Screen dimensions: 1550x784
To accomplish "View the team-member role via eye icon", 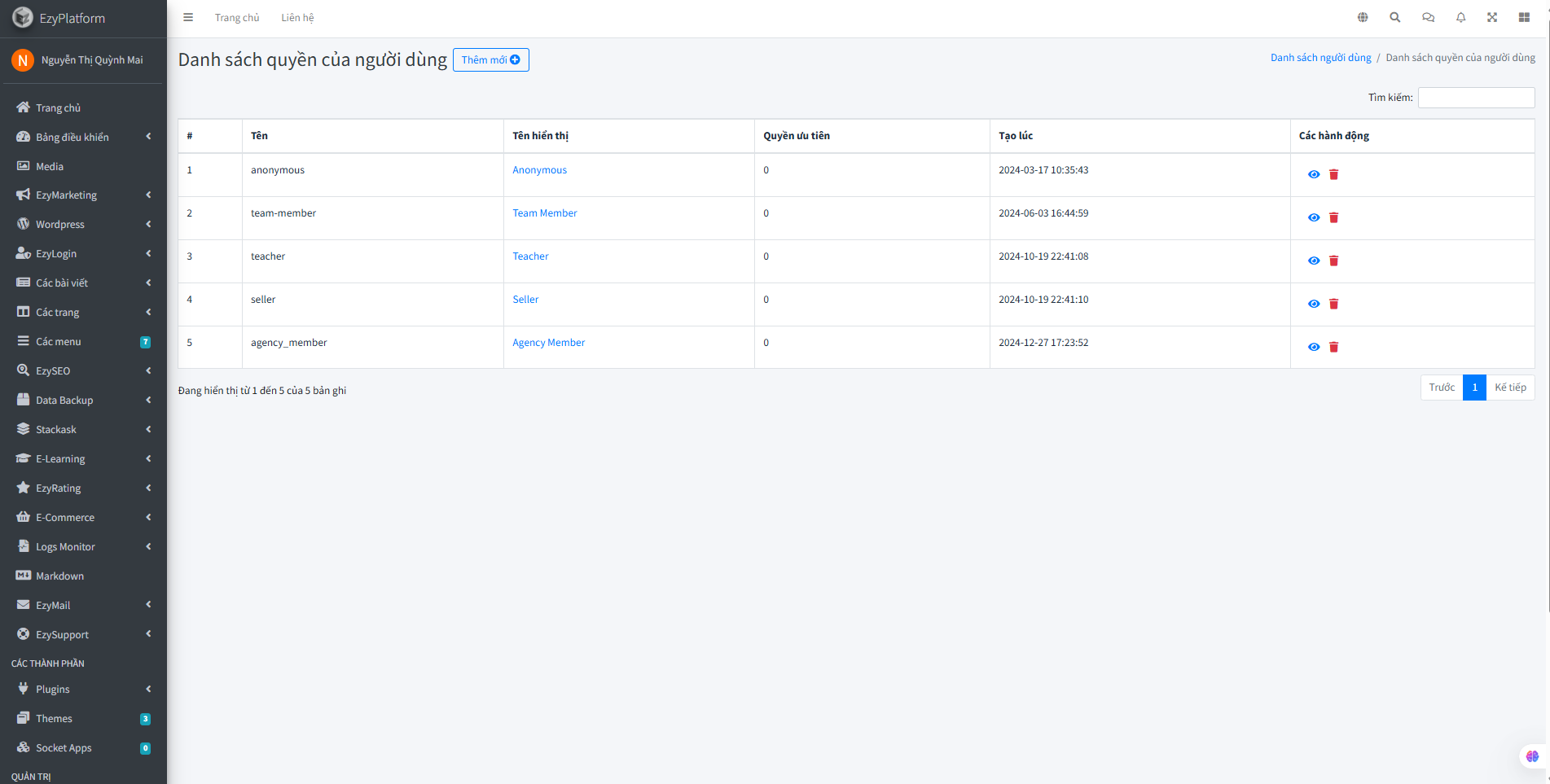I will [1314, 217].
